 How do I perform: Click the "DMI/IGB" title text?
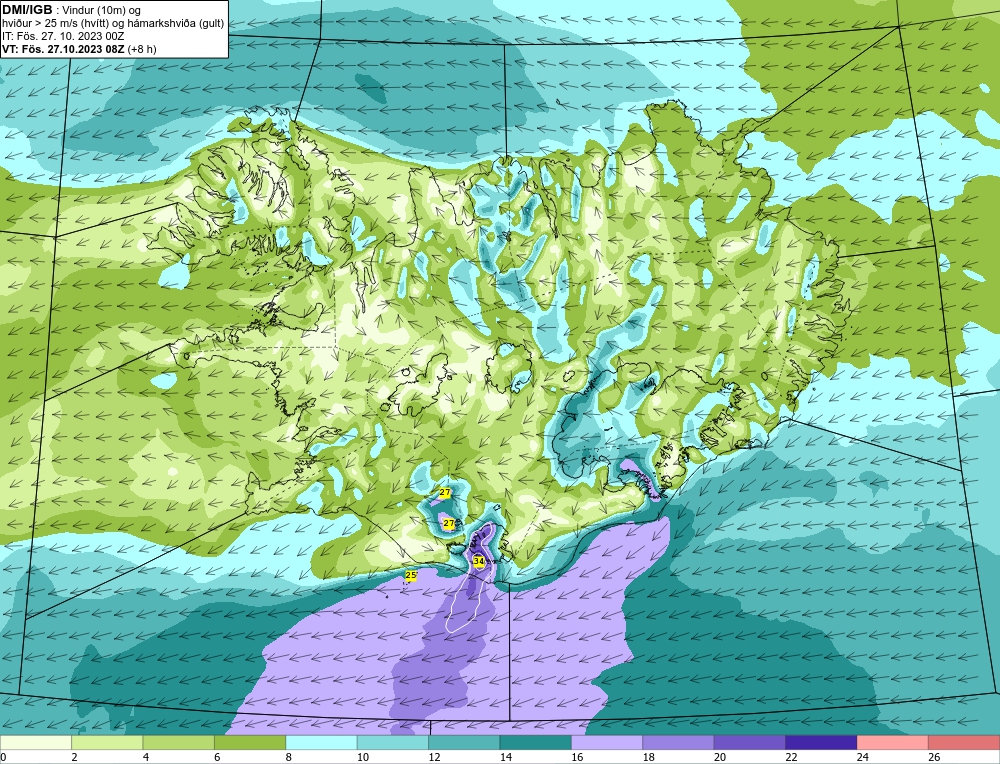click(27, 10)
